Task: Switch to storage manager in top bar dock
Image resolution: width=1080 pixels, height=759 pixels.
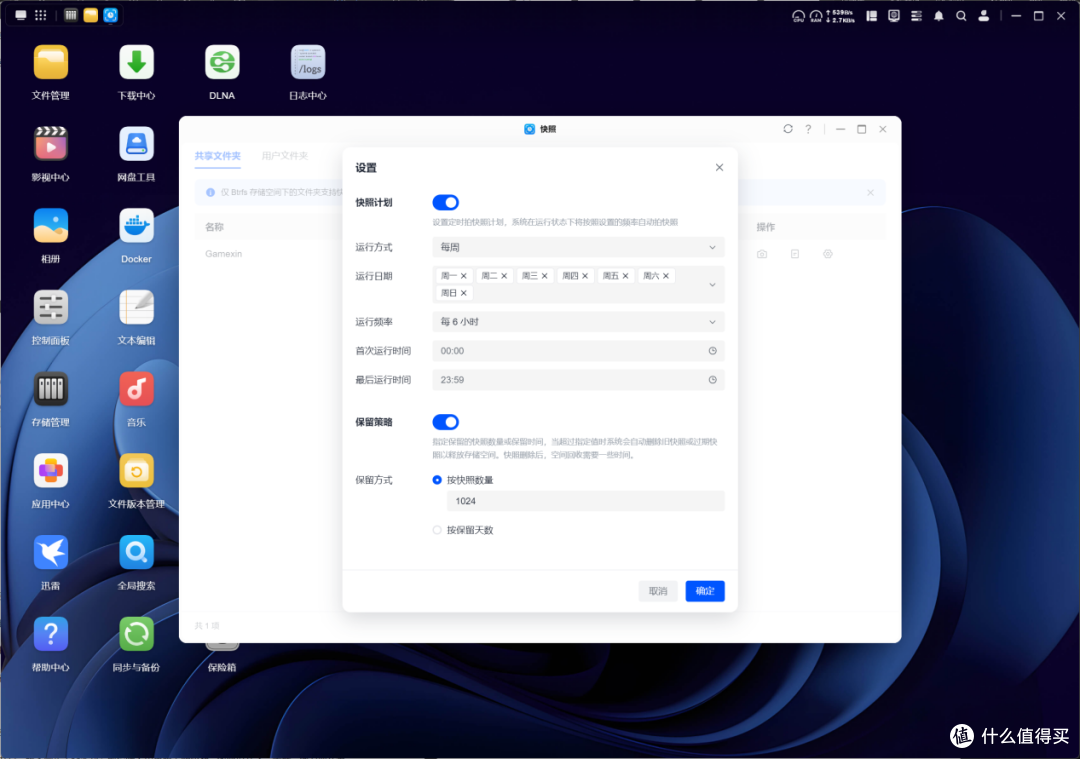Action: point(70,15)
